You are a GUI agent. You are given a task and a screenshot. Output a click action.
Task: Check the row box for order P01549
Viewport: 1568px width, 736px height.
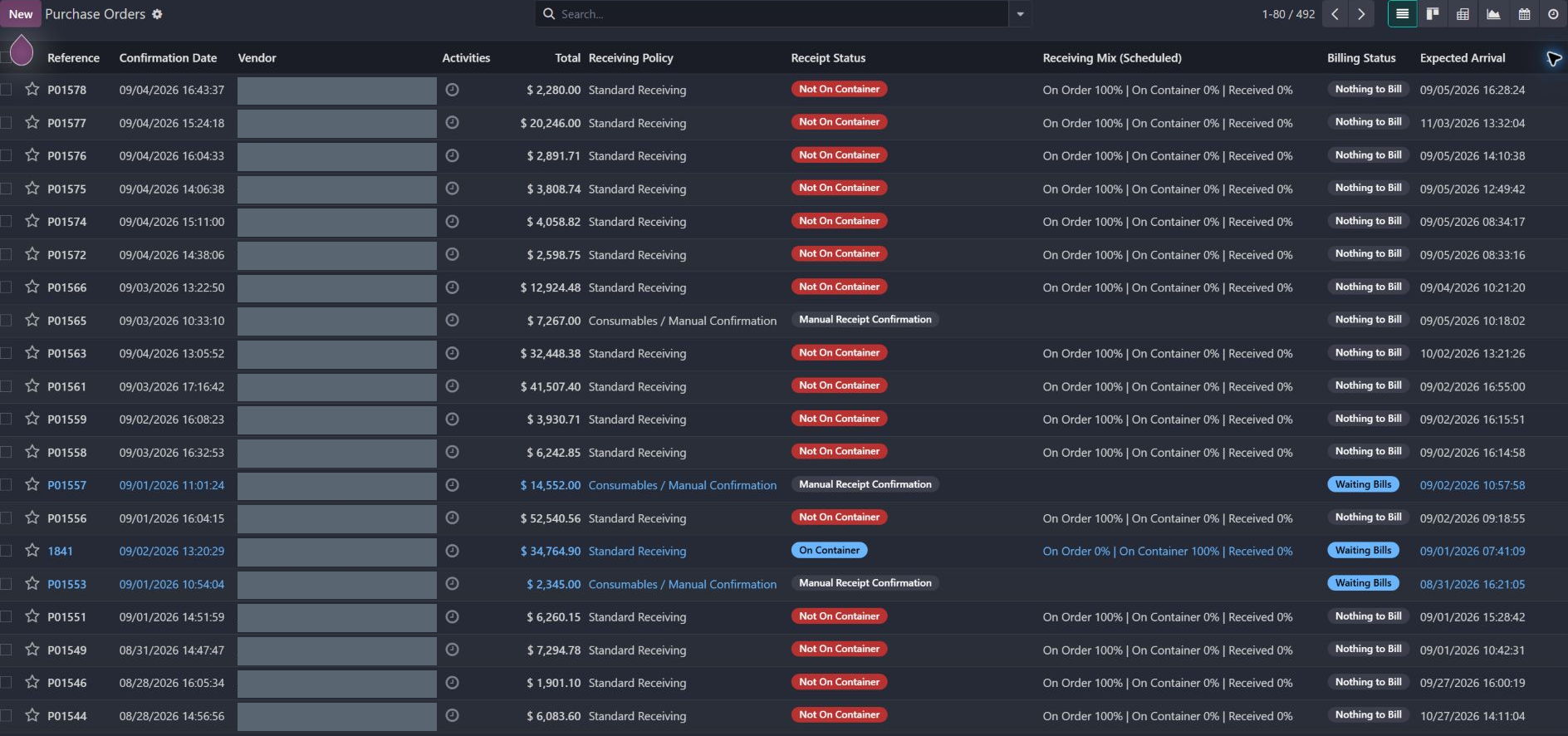(x=6, y=650)
